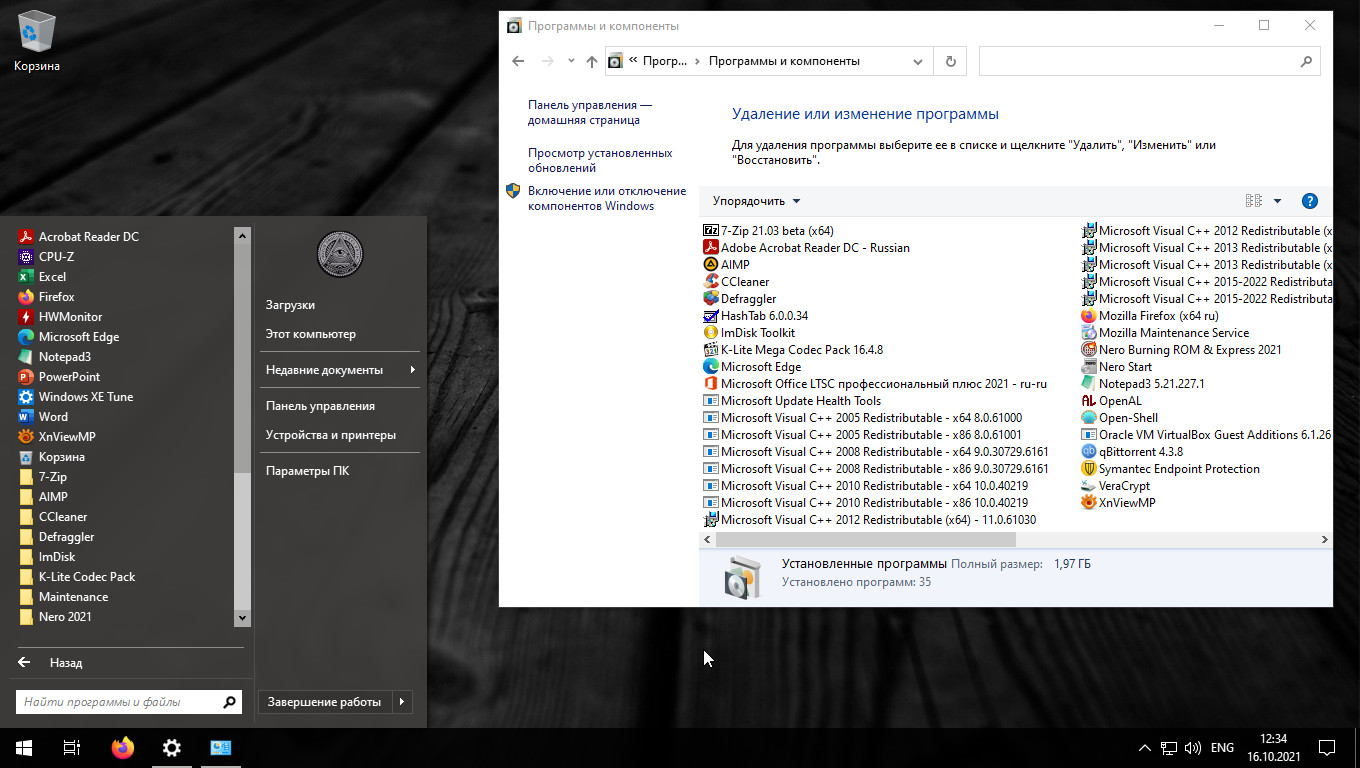The width and height of the screenshot is (1360, 768).
Task: Start Excel from the programs list
Action: (42, 277)
